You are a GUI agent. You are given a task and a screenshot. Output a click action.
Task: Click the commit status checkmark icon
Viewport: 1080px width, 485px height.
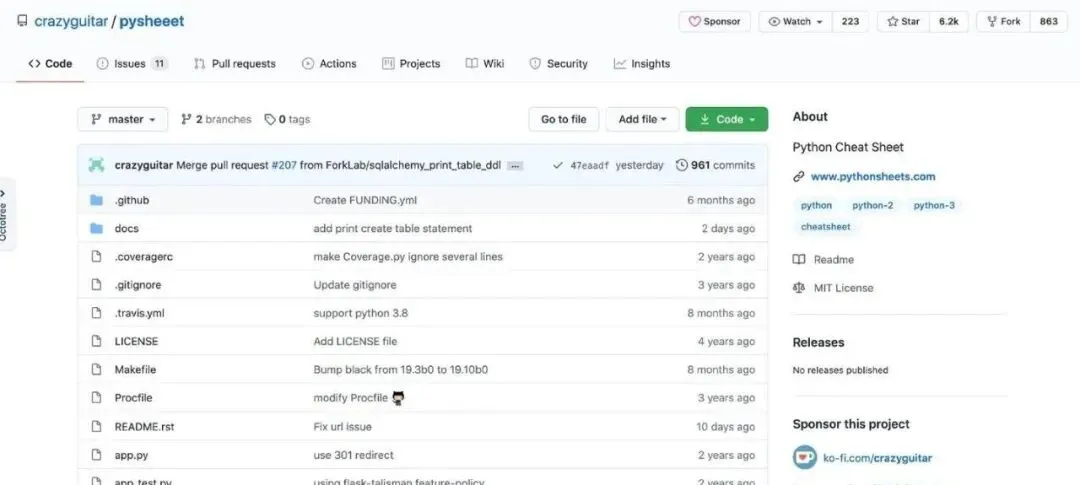[557, 165]
